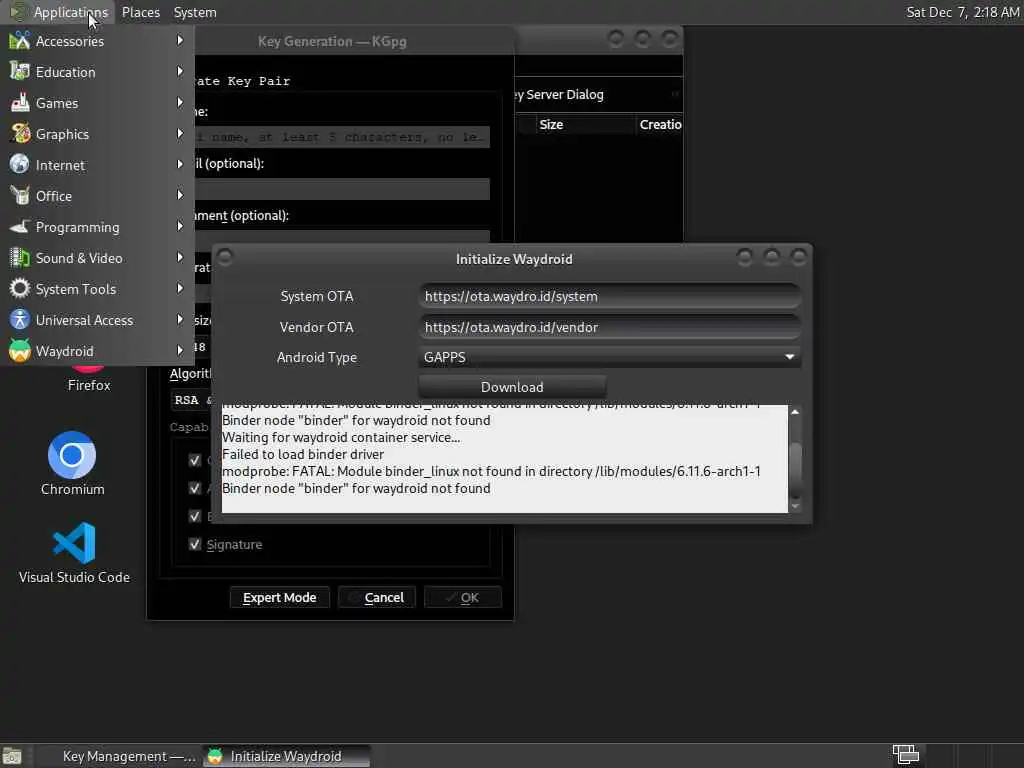Click Cancel in Key Generation dialog
The image size is (1024, 768).
click(377, 598)
